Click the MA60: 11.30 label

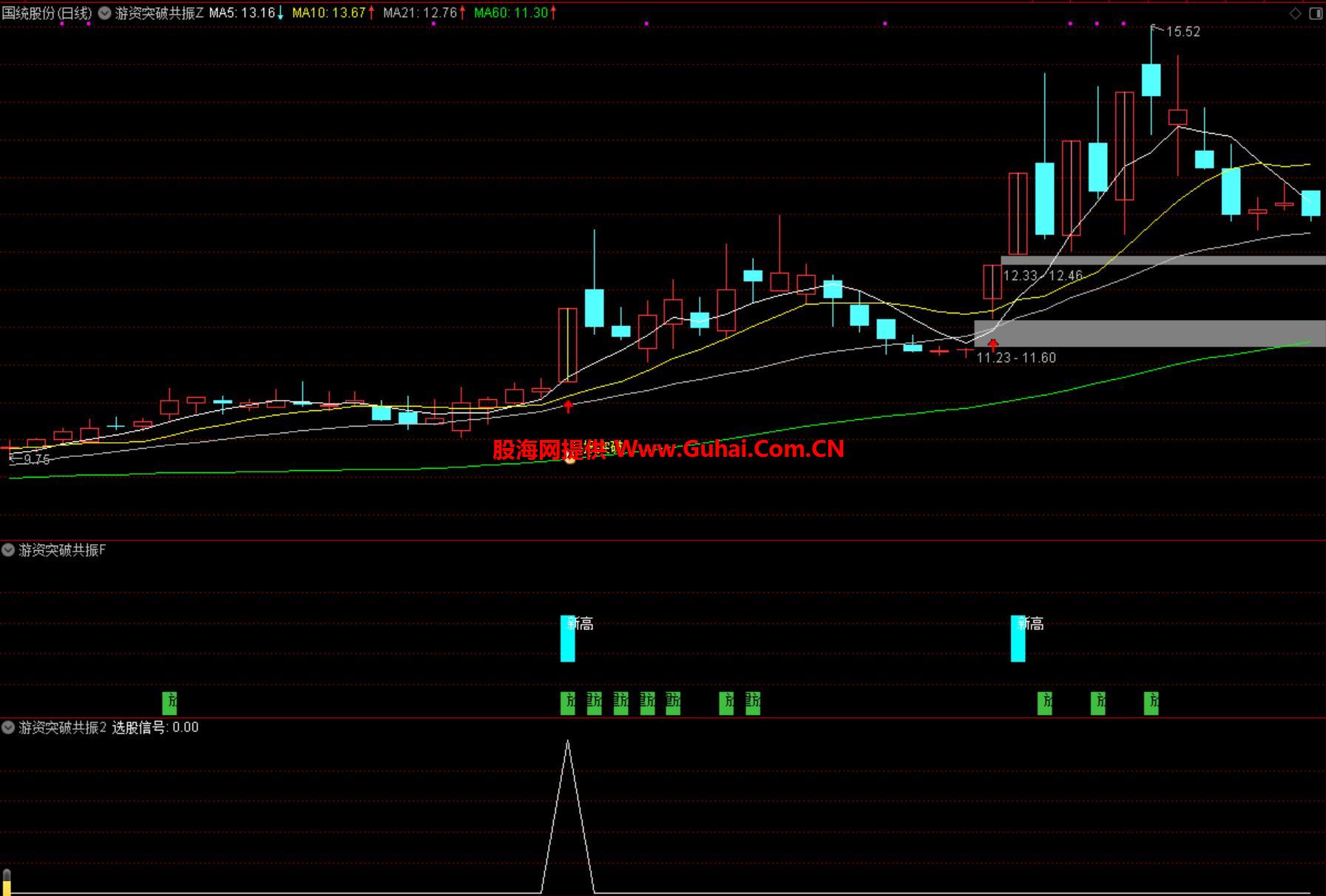pyautogui.click(x=511, y=13)
